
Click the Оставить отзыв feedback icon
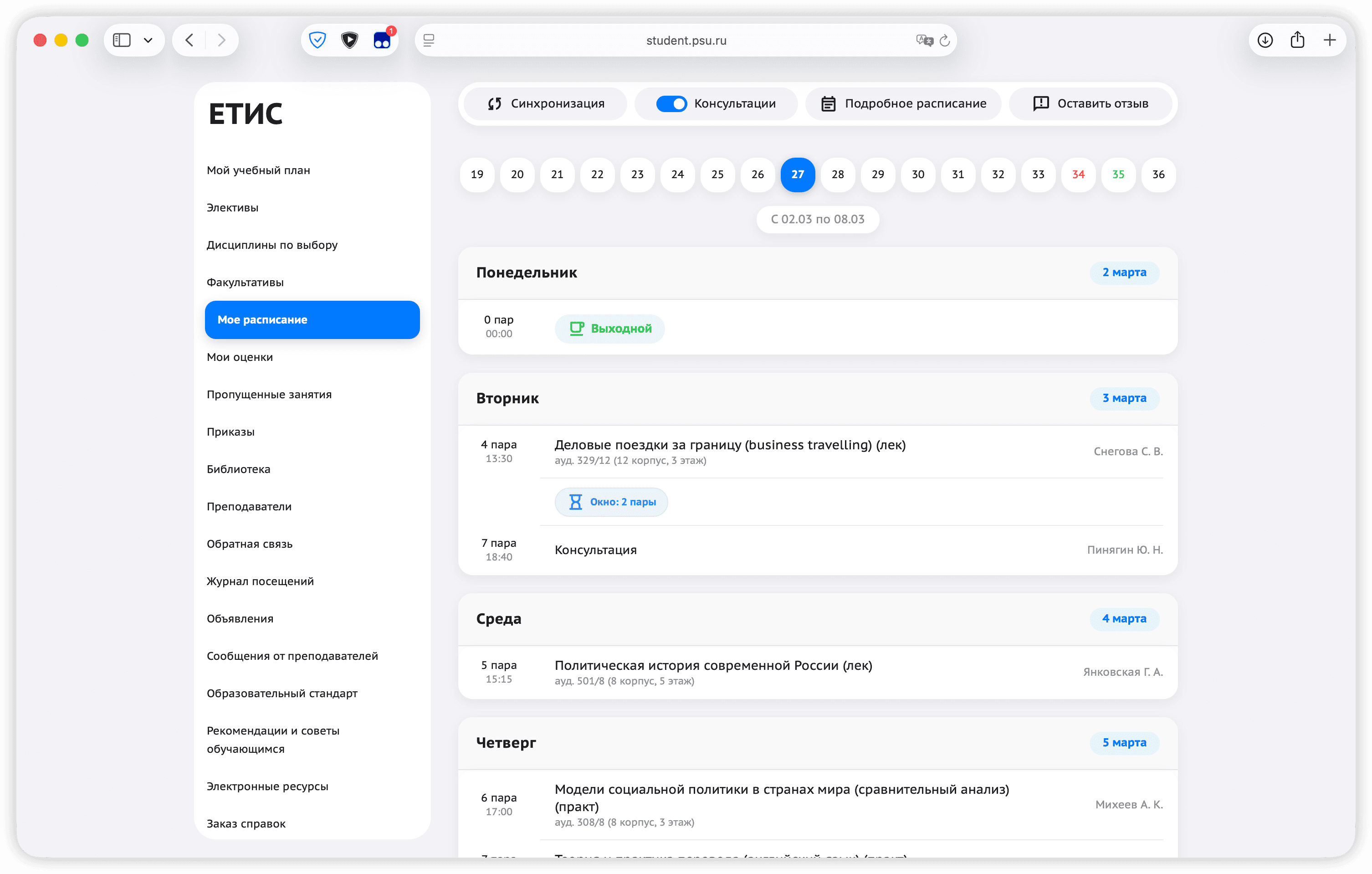(1040, 103)
